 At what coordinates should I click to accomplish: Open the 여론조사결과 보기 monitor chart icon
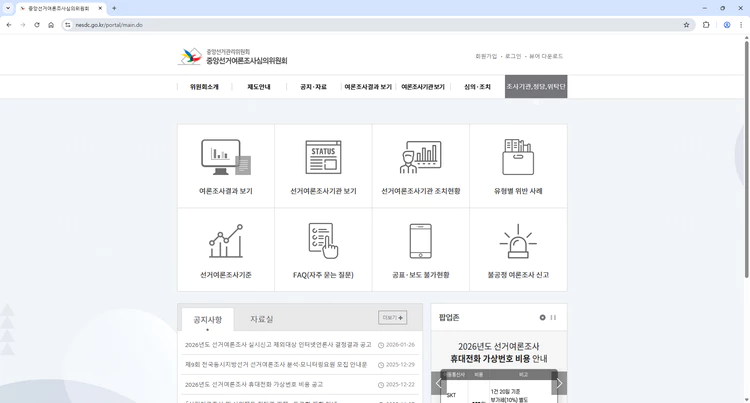(x=226, y=157)
